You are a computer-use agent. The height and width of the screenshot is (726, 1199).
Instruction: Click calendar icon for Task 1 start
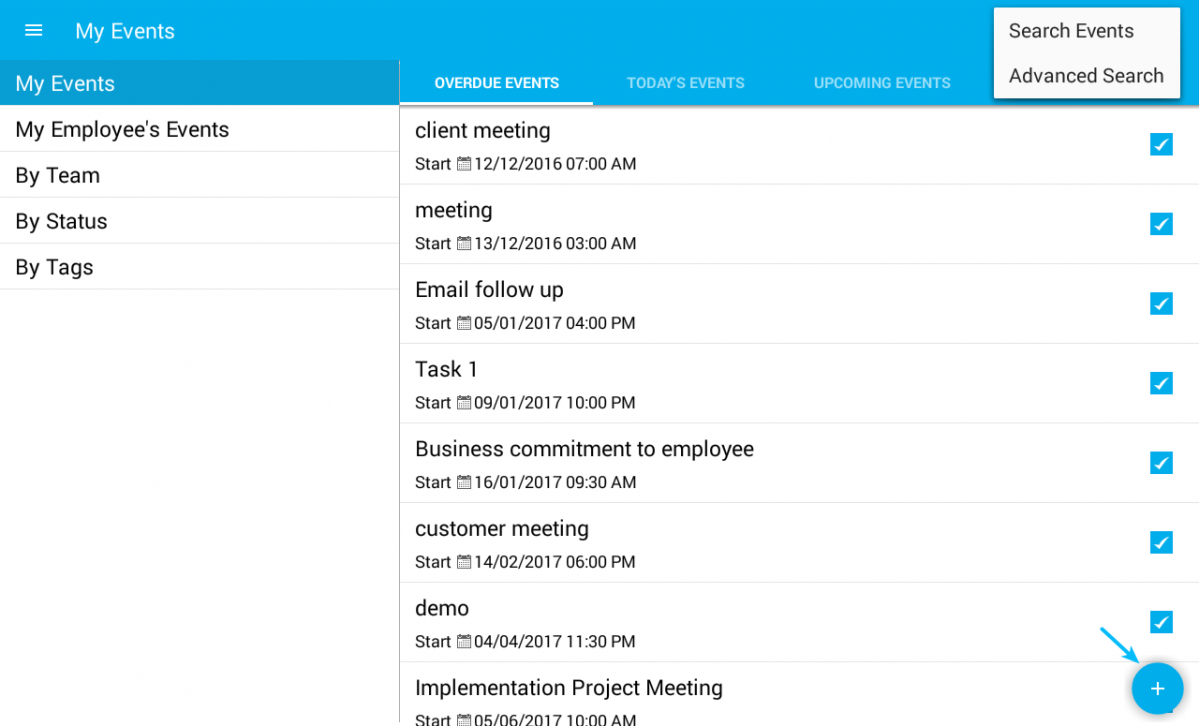click(x=464, y=403)
